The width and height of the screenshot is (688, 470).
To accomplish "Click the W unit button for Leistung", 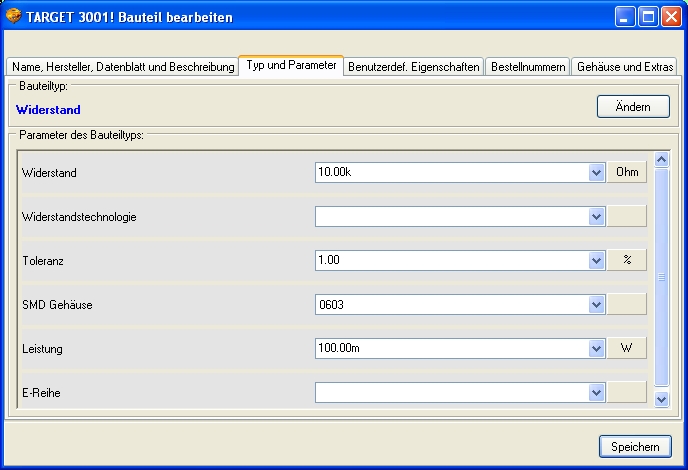I will pos(627,348).
